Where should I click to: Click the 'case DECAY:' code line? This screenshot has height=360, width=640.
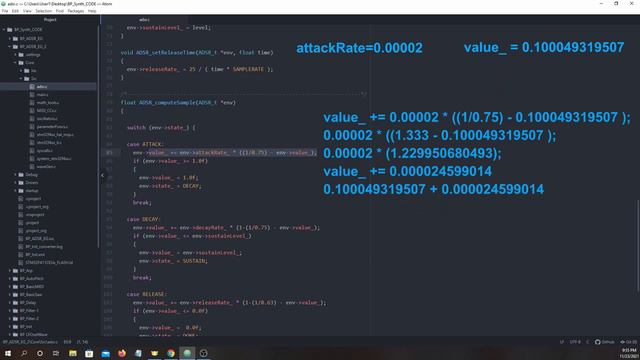click(144, 219)
